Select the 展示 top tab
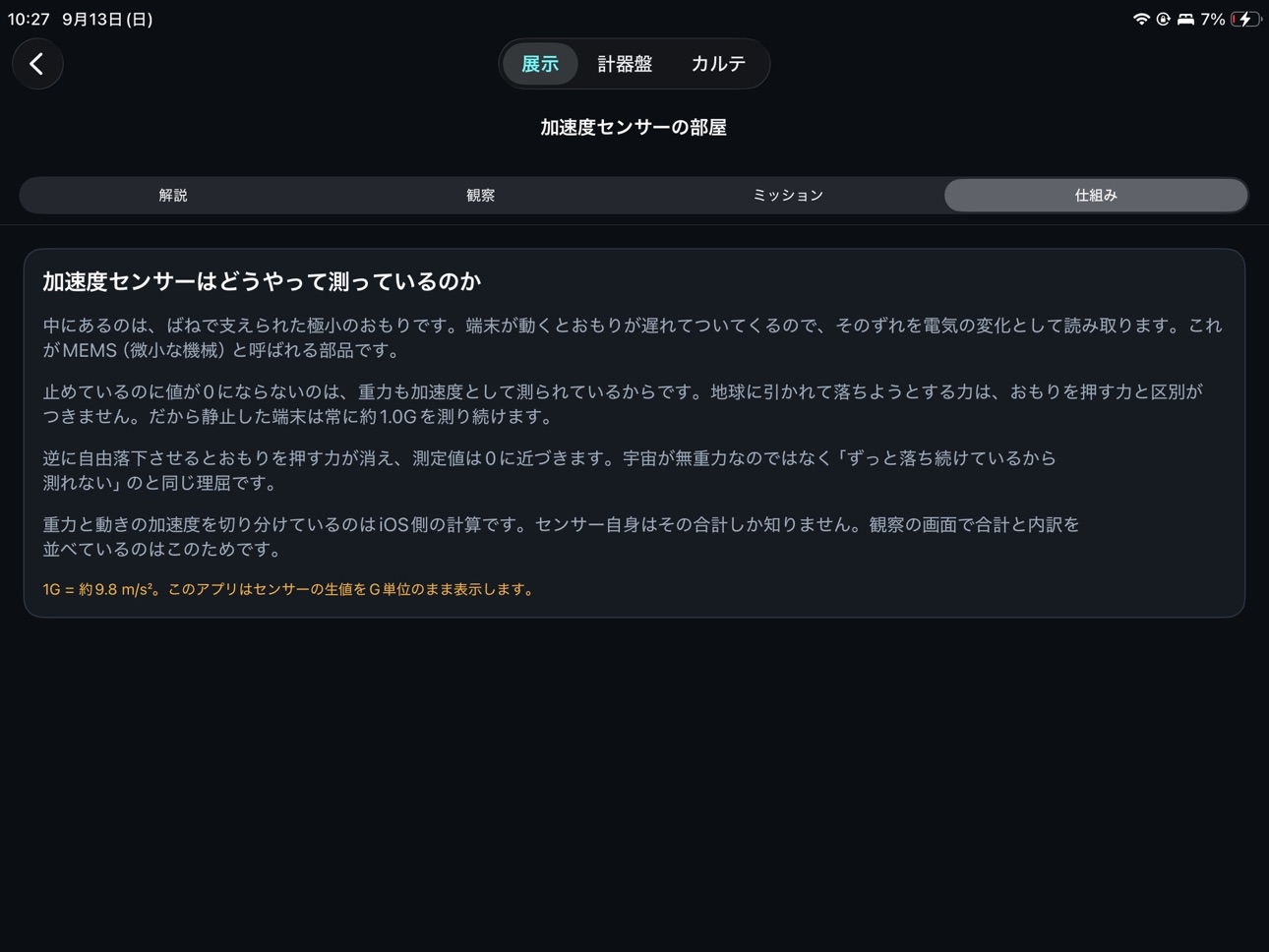 tap(540, 64)
